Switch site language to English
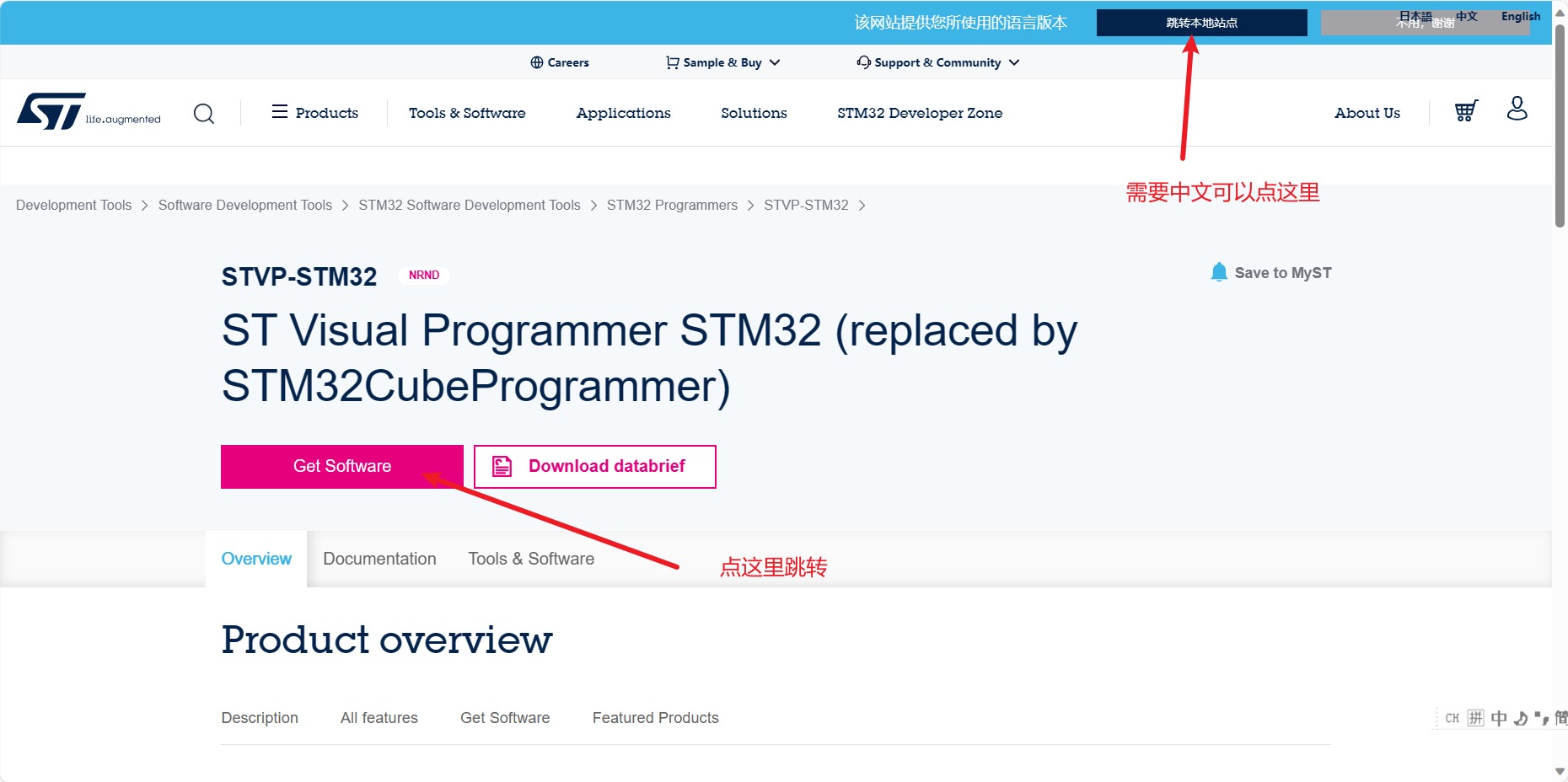Viewport: 1568px width, 782px height. (1521, 16)
